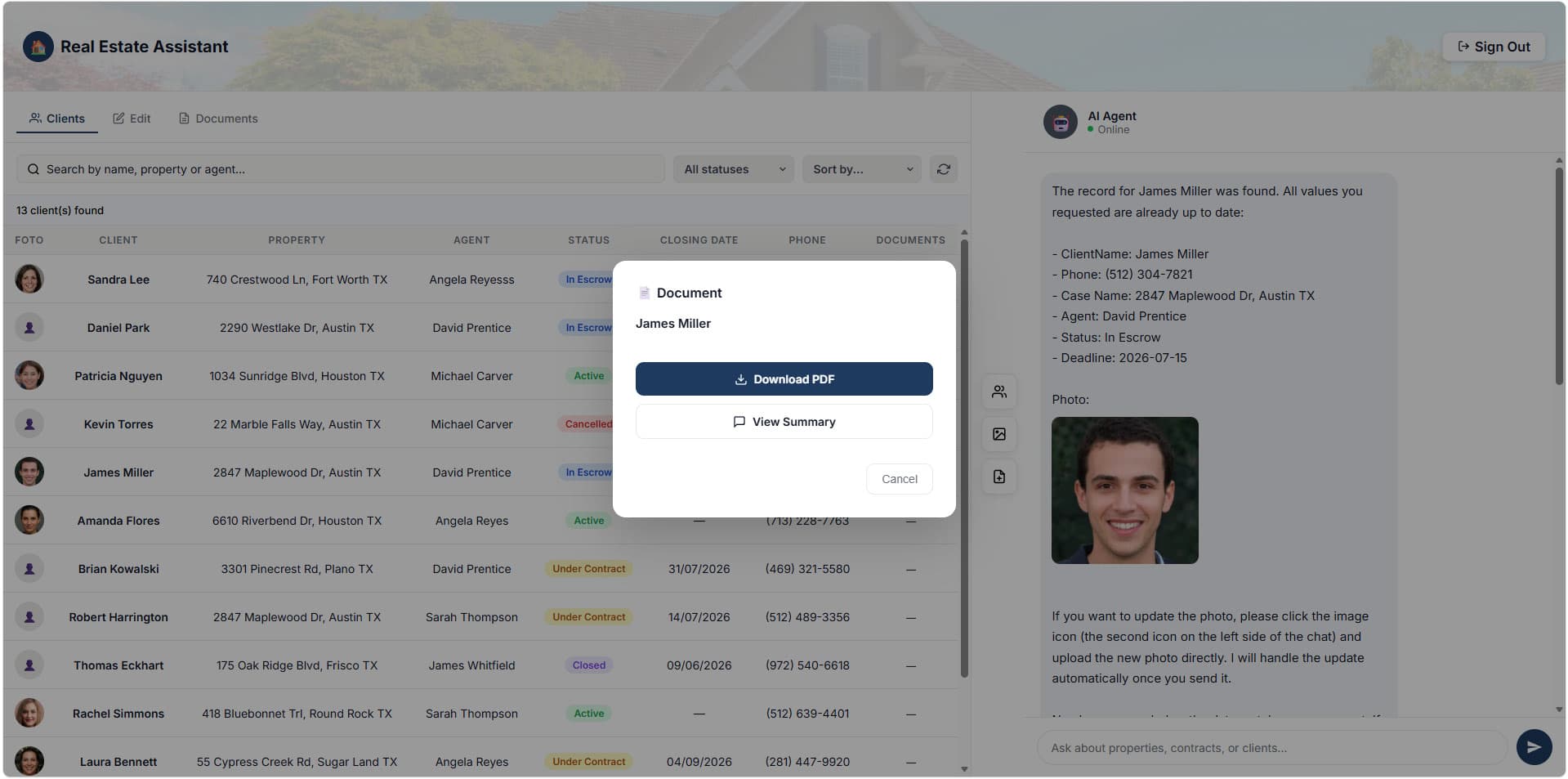Click the 13 client(s) found label

click(60, 210)
